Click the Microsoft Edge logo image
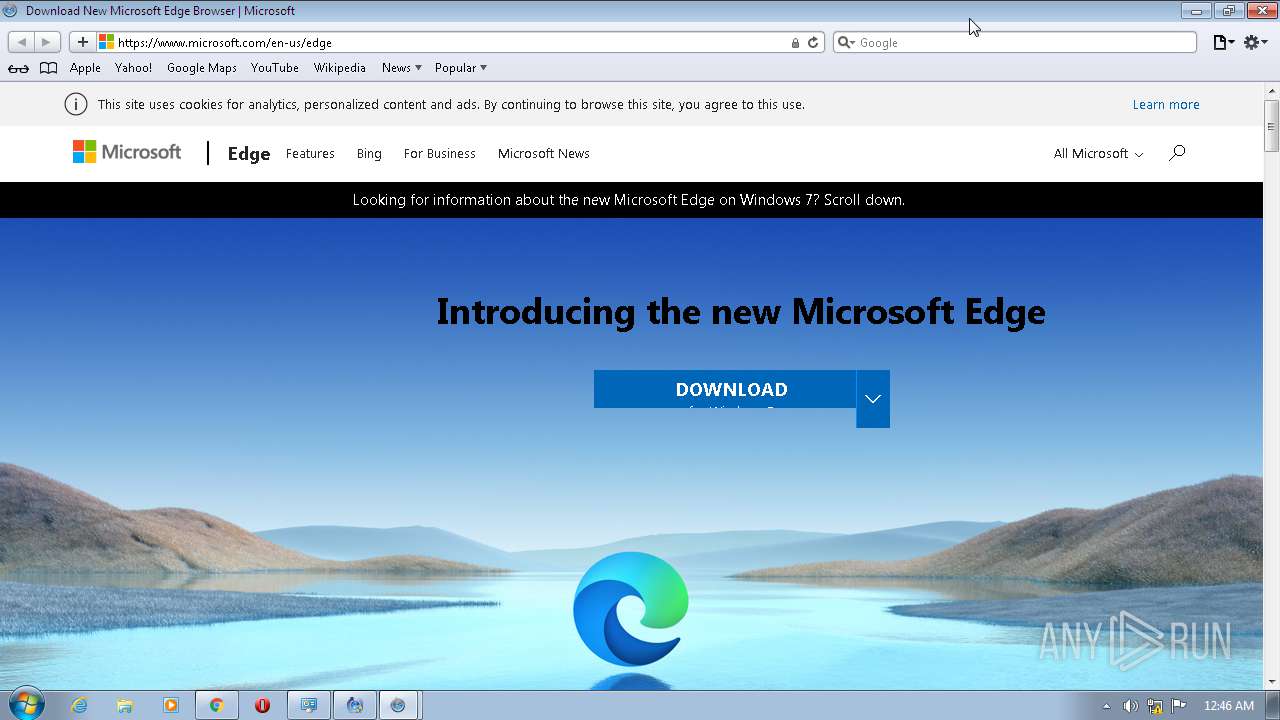Image resolution: width=1280 pixels, height=720 pixels. 631,609
